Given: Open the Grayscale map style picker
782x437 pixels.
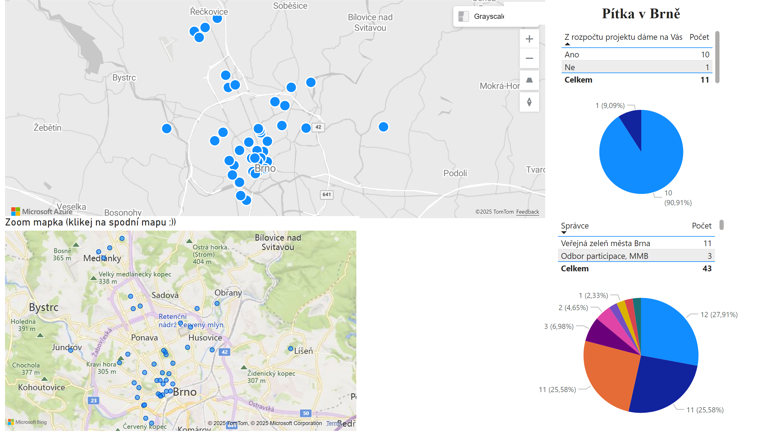Looking at the screenshot, I should point(479,17).
